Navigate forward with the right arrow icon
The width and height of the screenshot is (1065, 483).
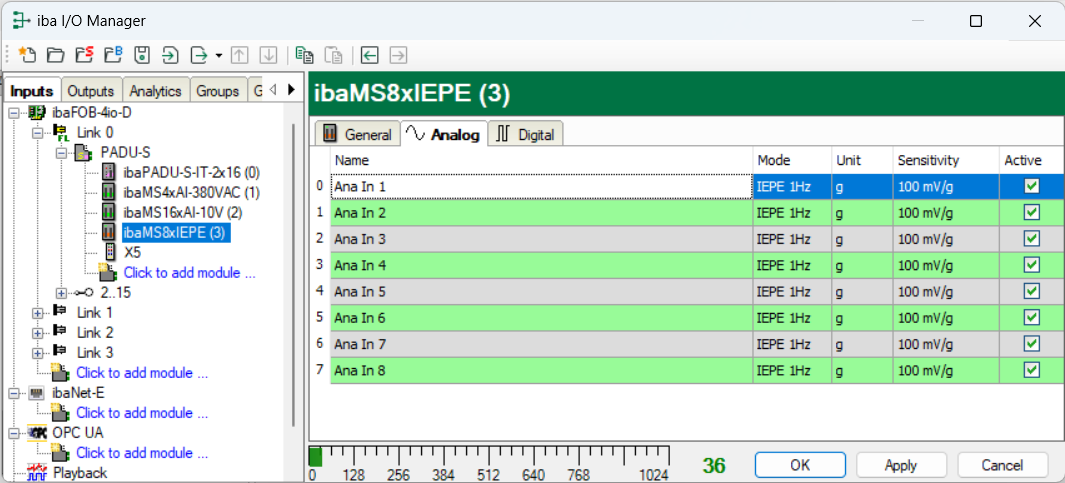(398, 55)
